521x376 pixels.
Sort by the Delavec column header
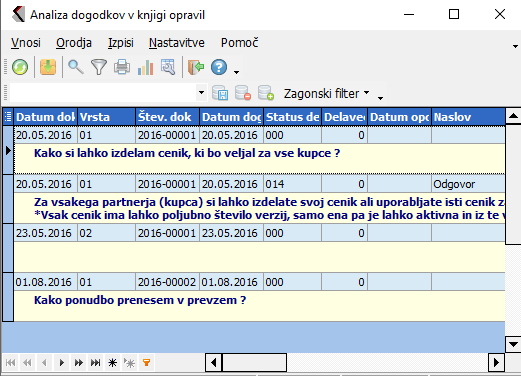(345, 117)
